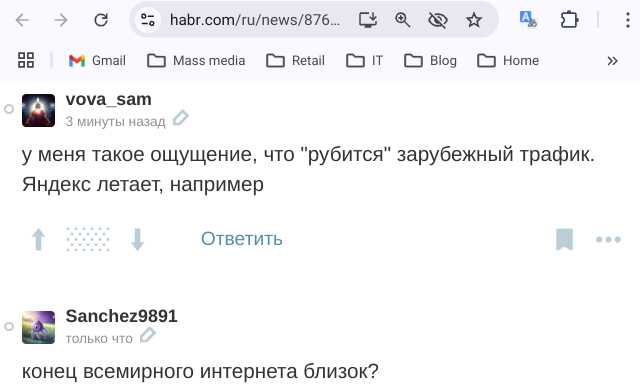640x390 pixels.
Task: Reload the page
Action: coord(101,20)
